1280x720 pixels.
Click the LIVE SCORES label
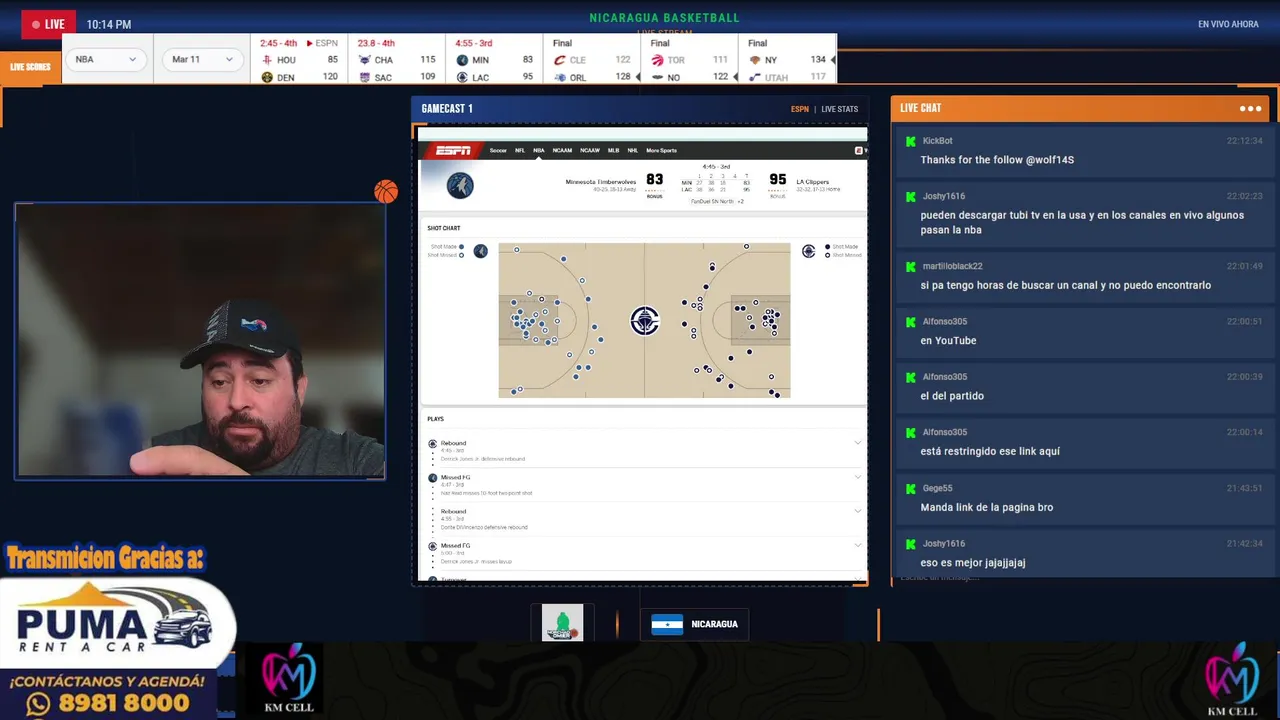coord(30,67)
